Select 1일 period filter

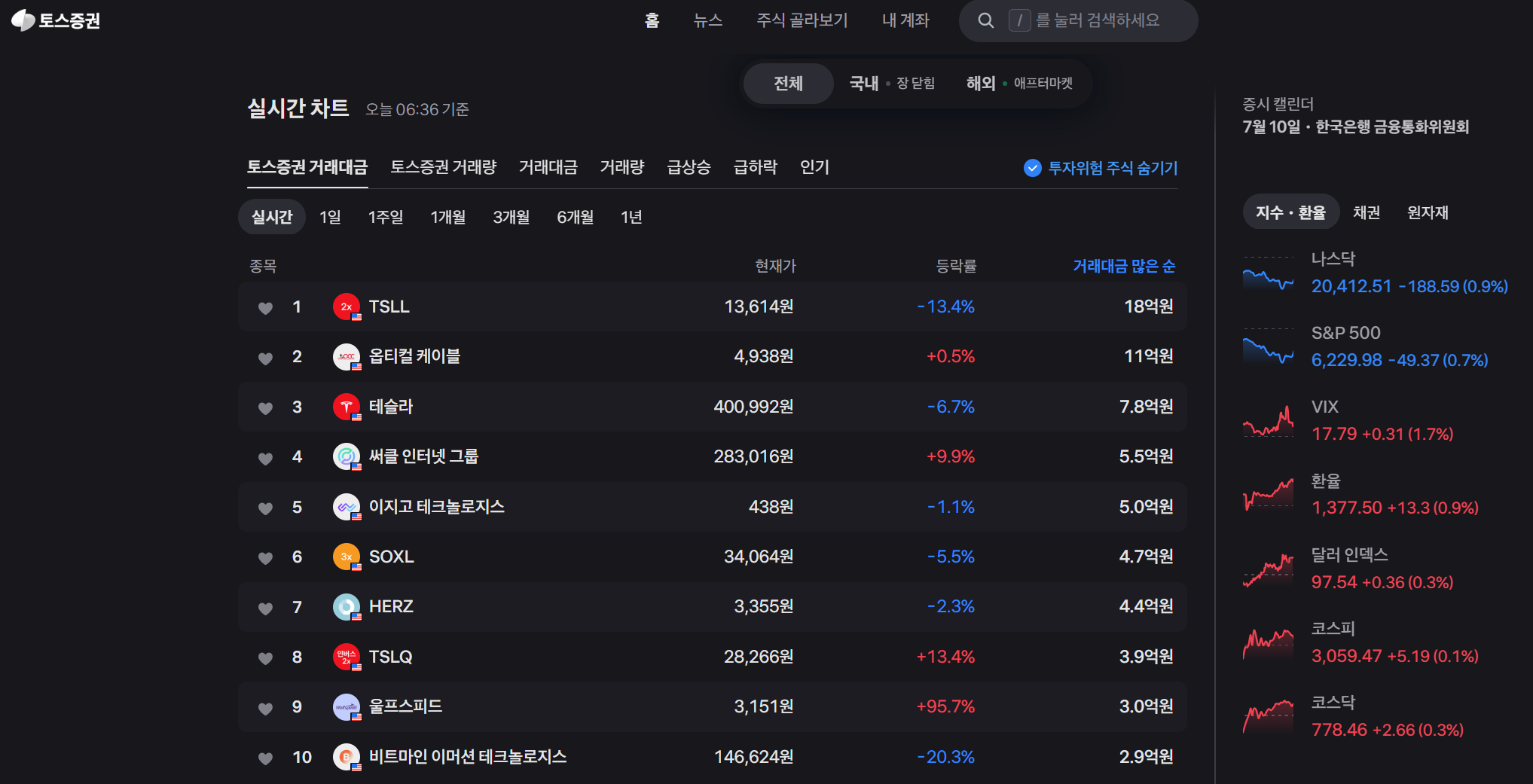pos(330,217)
